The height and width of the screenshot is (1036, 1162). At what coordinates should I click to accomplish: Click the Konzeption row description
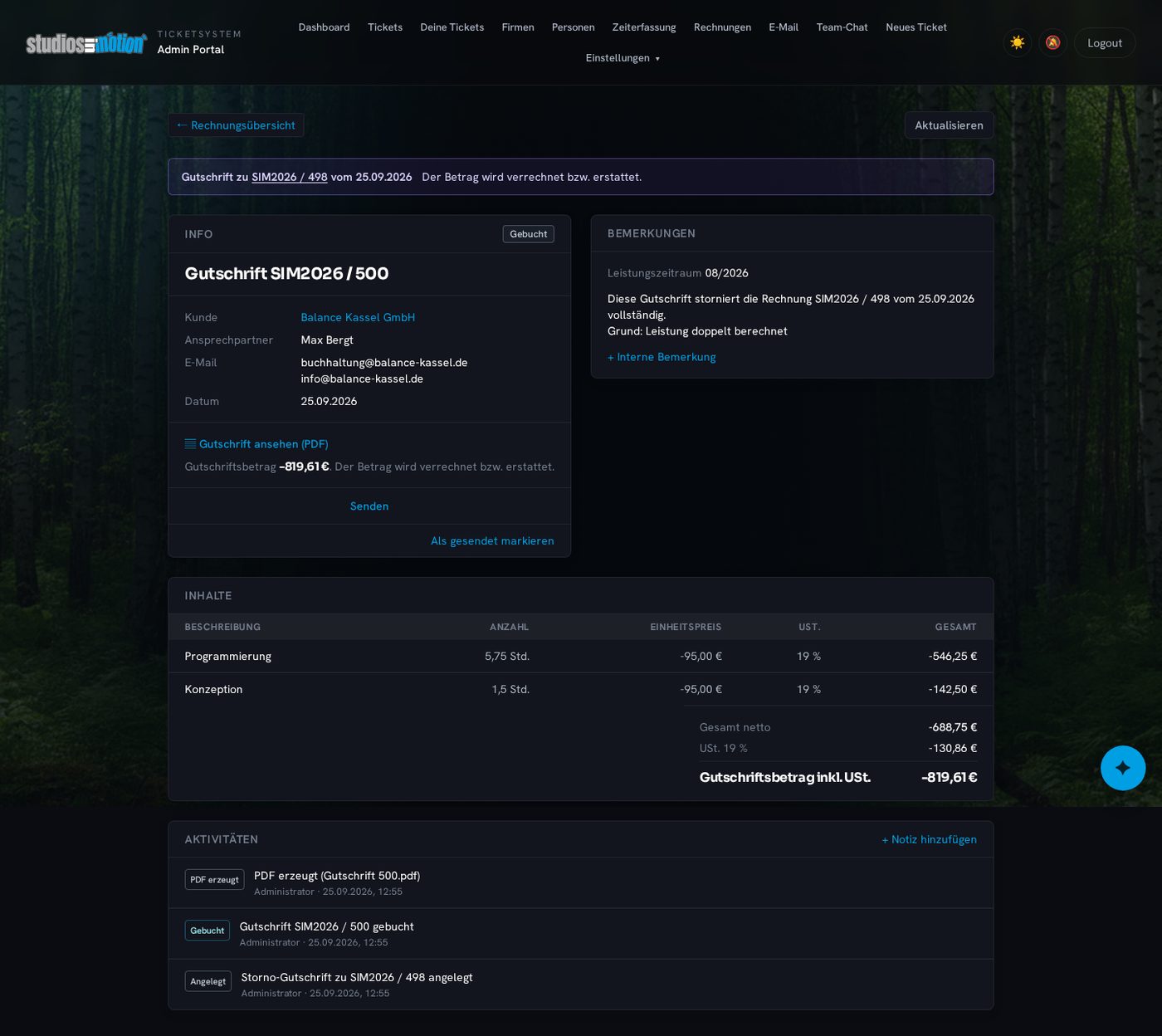pyautogui.click(x=213, y=690)
